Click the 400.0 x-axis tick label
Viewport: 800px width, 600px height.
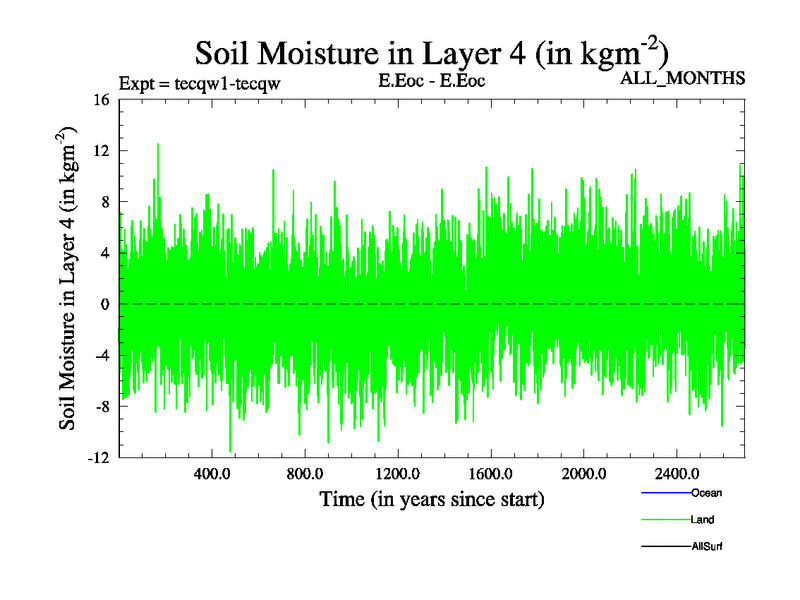[211, 473]
